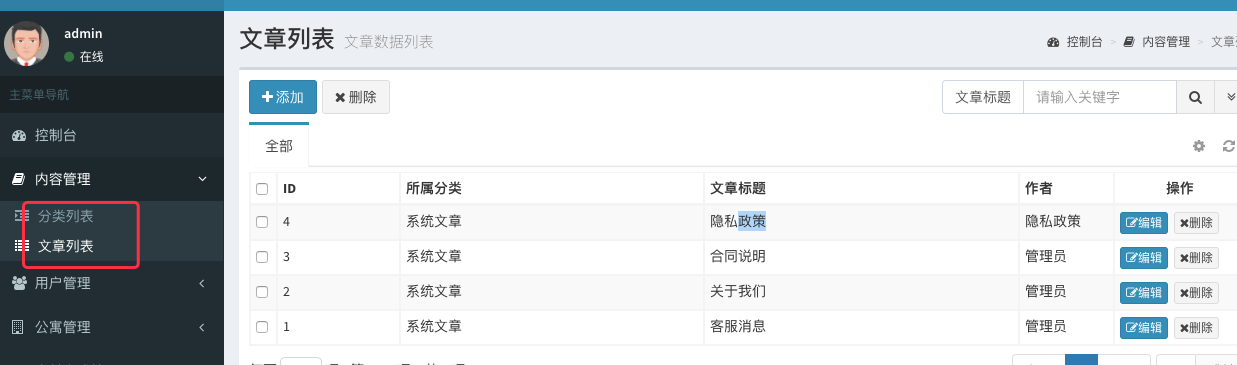The image size is (1237, 365).
Task: Expand the advanced search chevron dropdown
Action: click(1227, 97)
